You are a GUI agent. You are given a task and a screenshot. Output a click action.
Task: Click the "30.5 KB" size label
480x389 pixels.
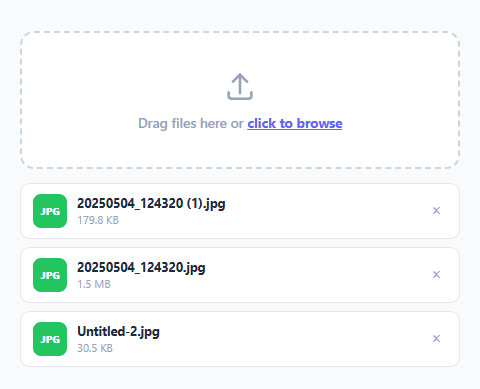coord(95,348)
